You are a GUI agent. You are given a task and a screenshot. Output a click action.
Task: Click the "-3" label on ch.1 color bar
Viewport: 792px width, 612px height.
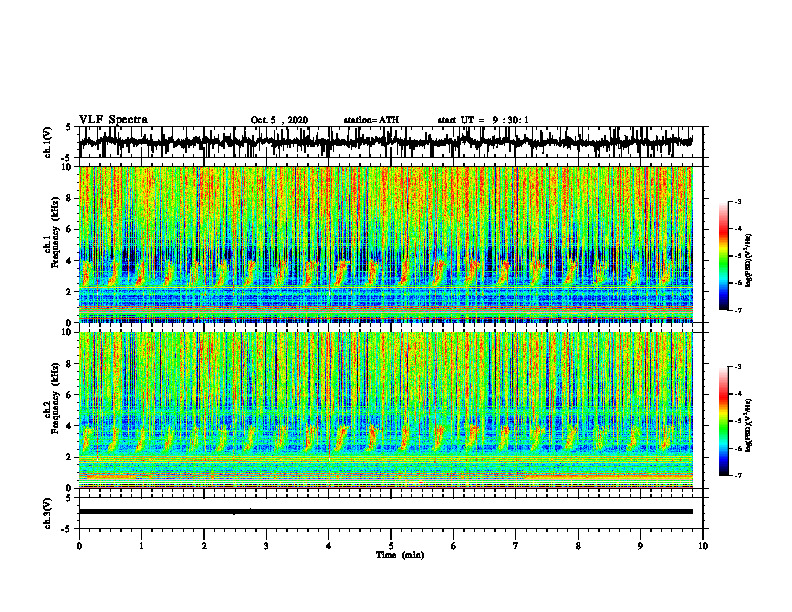738,201
